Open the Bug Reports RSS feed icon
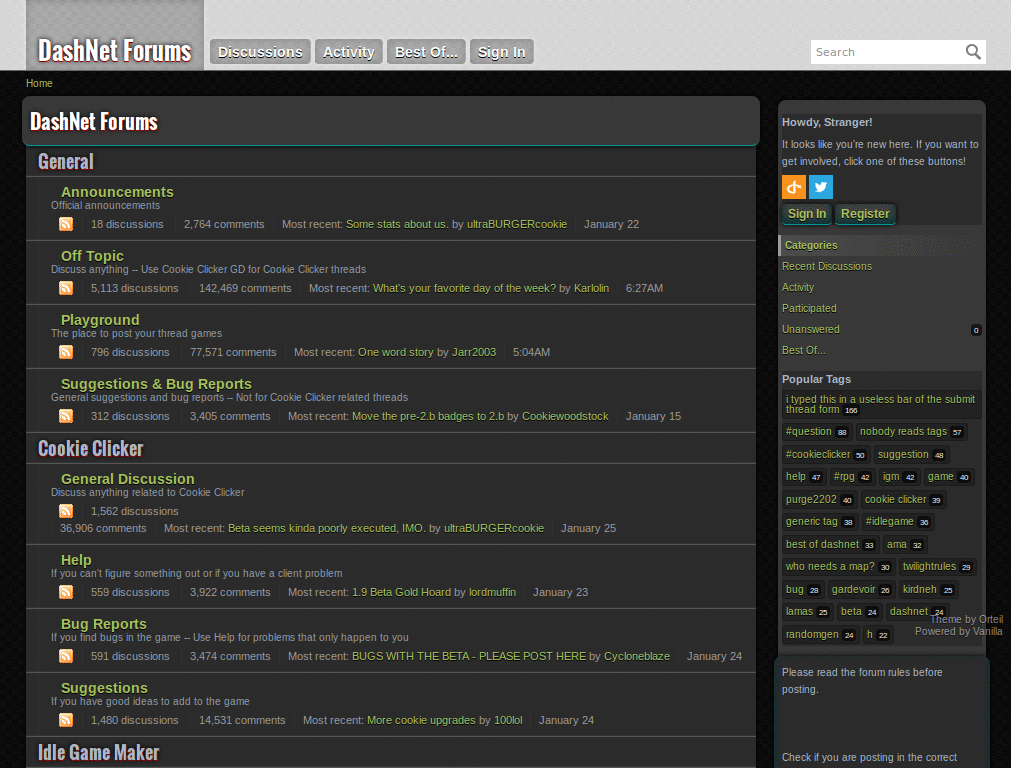This screenshot has width=1024, height=768. (x=66, y=655)
